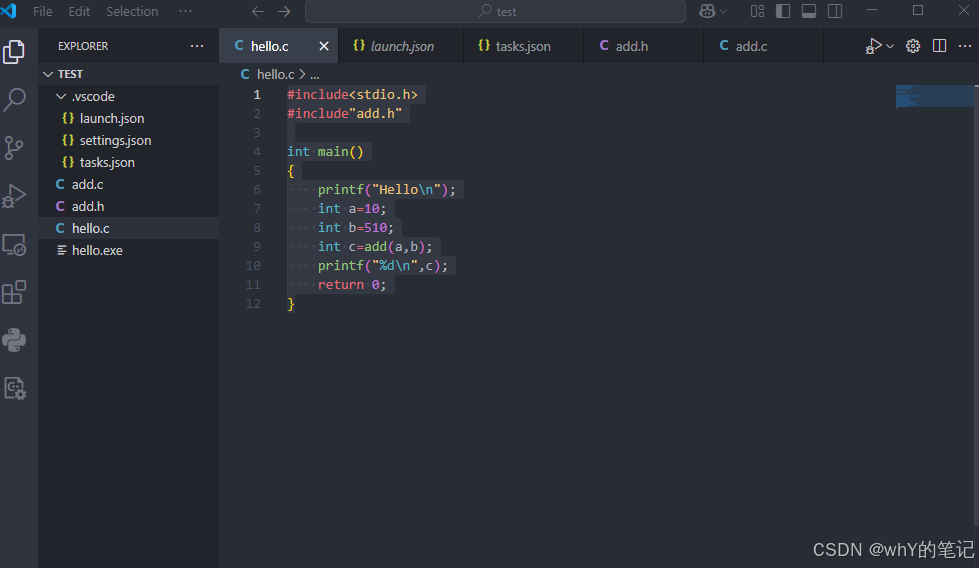Image resolution: width=979 pixels, height=568 pixels.
Task: Open the Run and Debug view icon
Action: pos(14,196)
